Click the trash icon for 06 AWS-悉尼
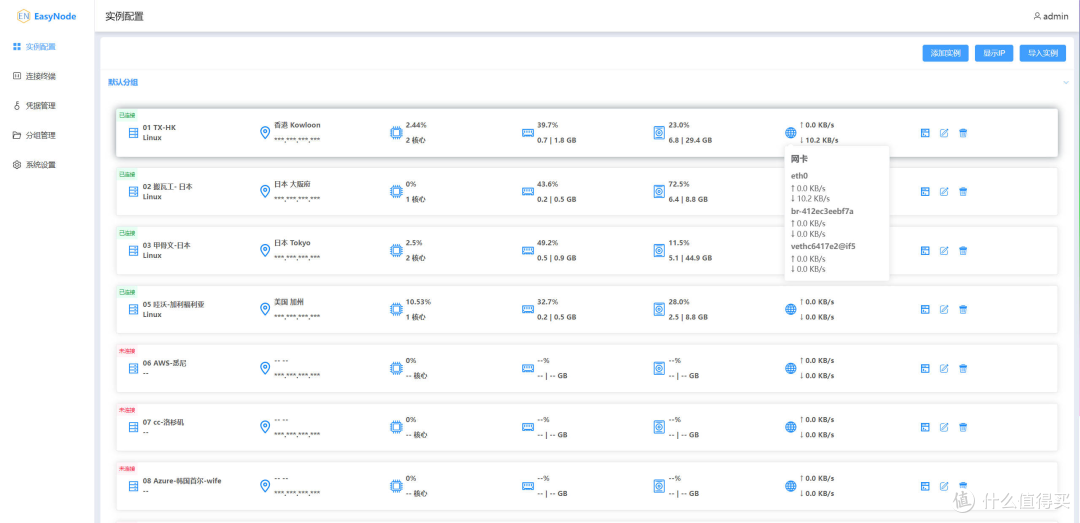The height and width of the screenshot is (523, 1080). (963, 369)
